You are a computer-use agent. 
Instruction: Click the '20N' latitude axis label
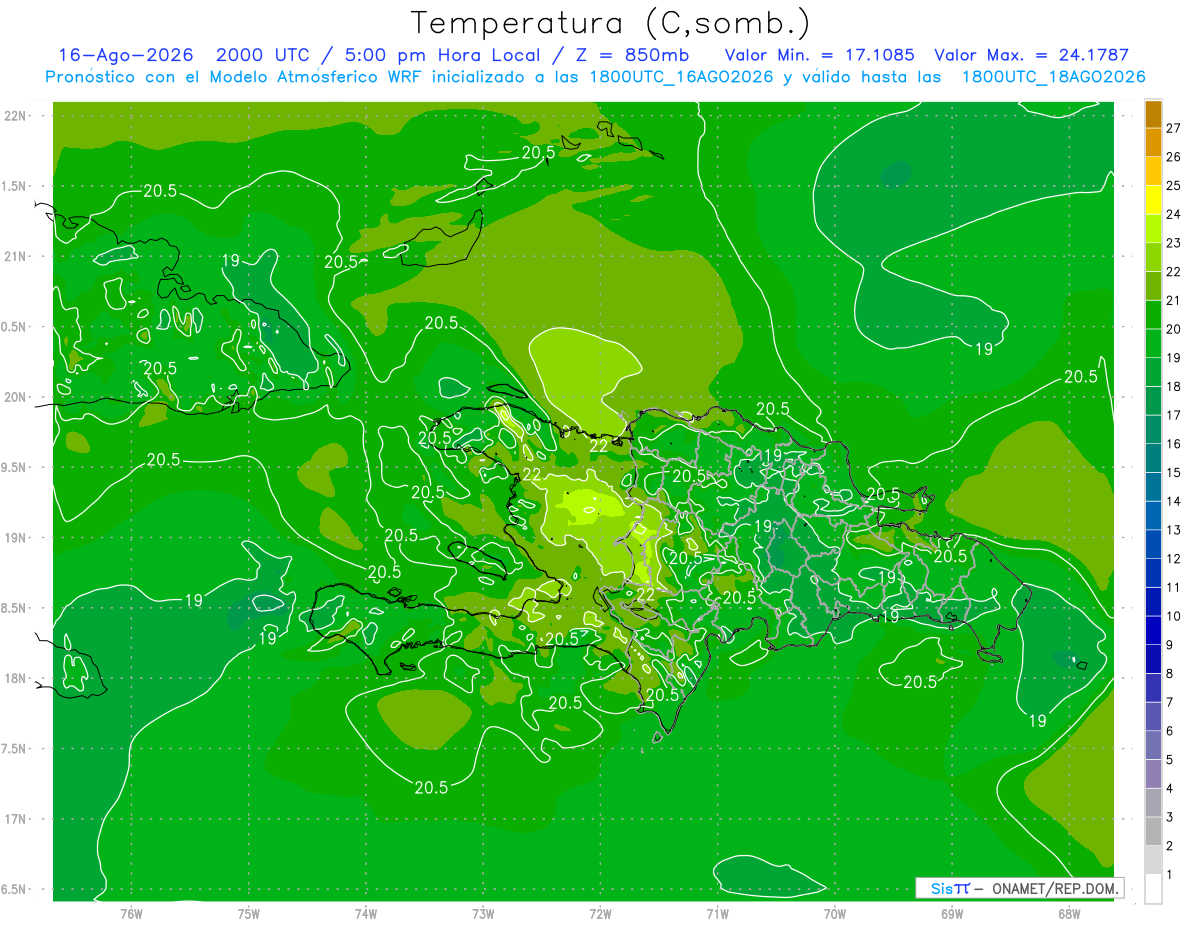click(17, 397)
